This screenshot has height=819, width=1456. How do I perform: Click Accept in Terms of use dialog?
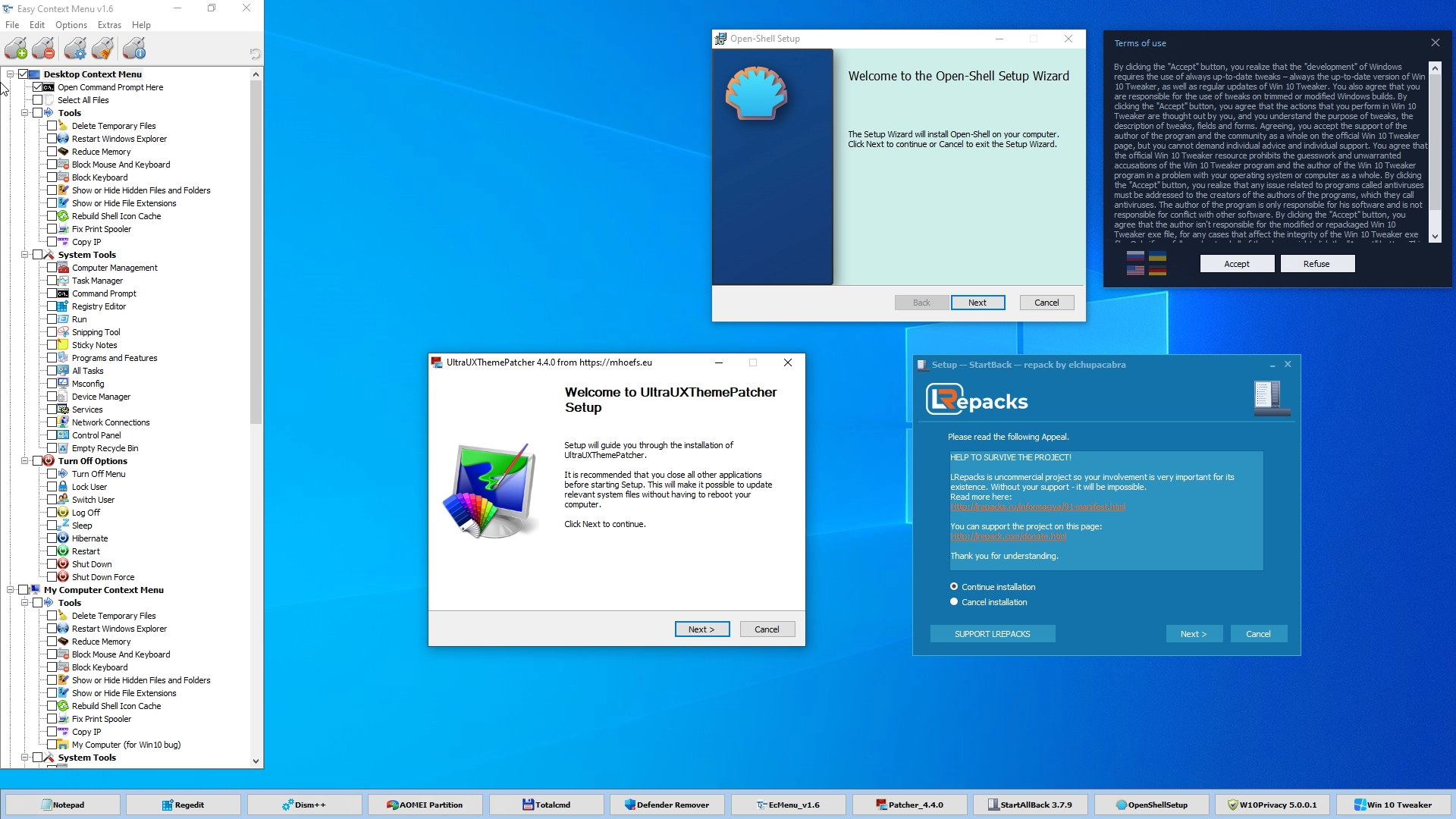pos(1236,264)
